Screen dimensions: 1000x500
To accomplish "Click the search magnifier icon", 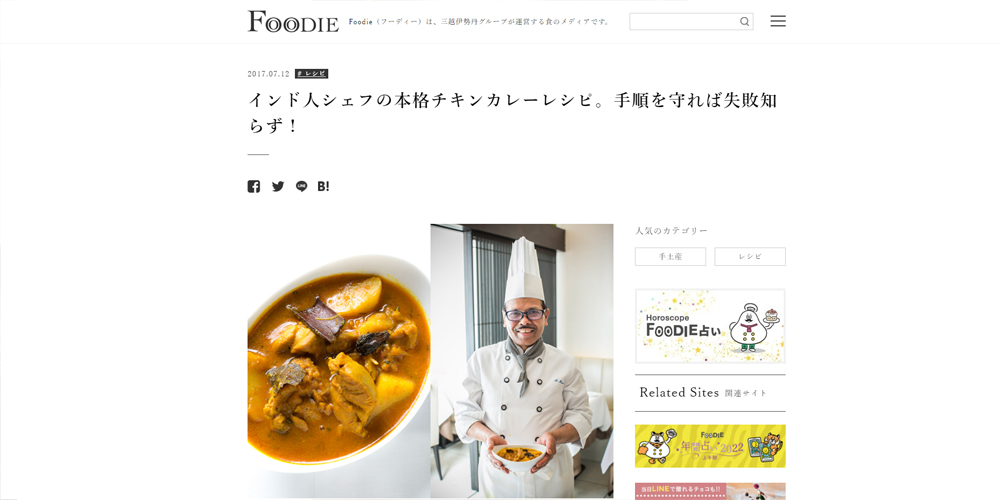I will pyautogui.click(x=744, y=22).
